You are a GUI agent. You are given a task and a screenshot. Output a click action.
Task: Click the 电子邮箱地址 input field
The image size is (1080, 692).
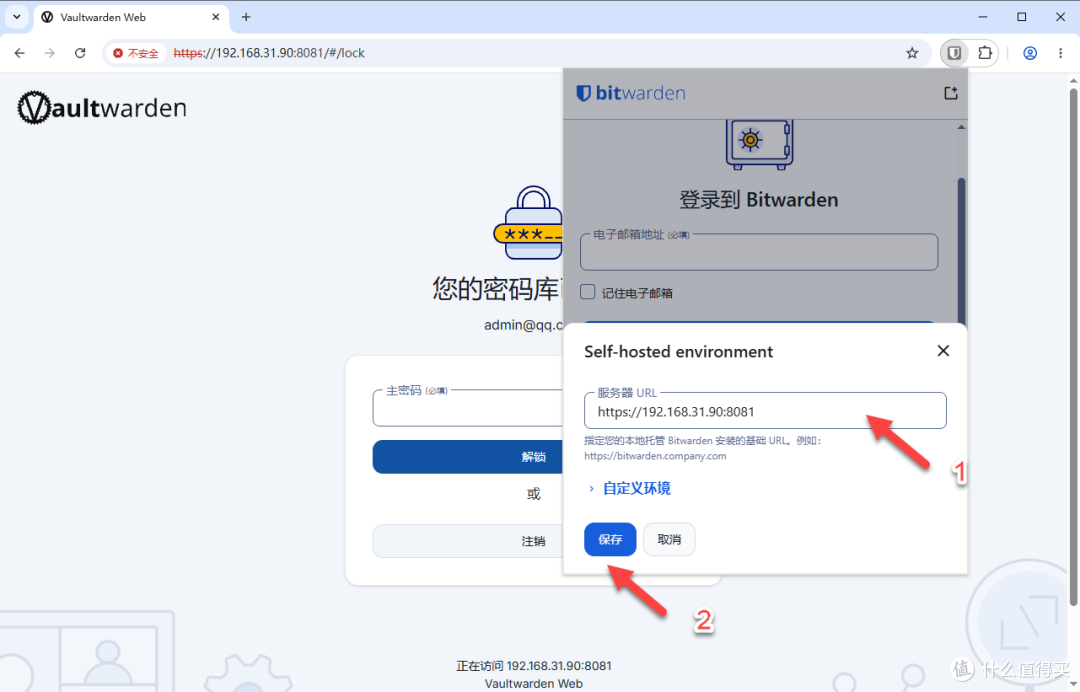pos(759,252)
